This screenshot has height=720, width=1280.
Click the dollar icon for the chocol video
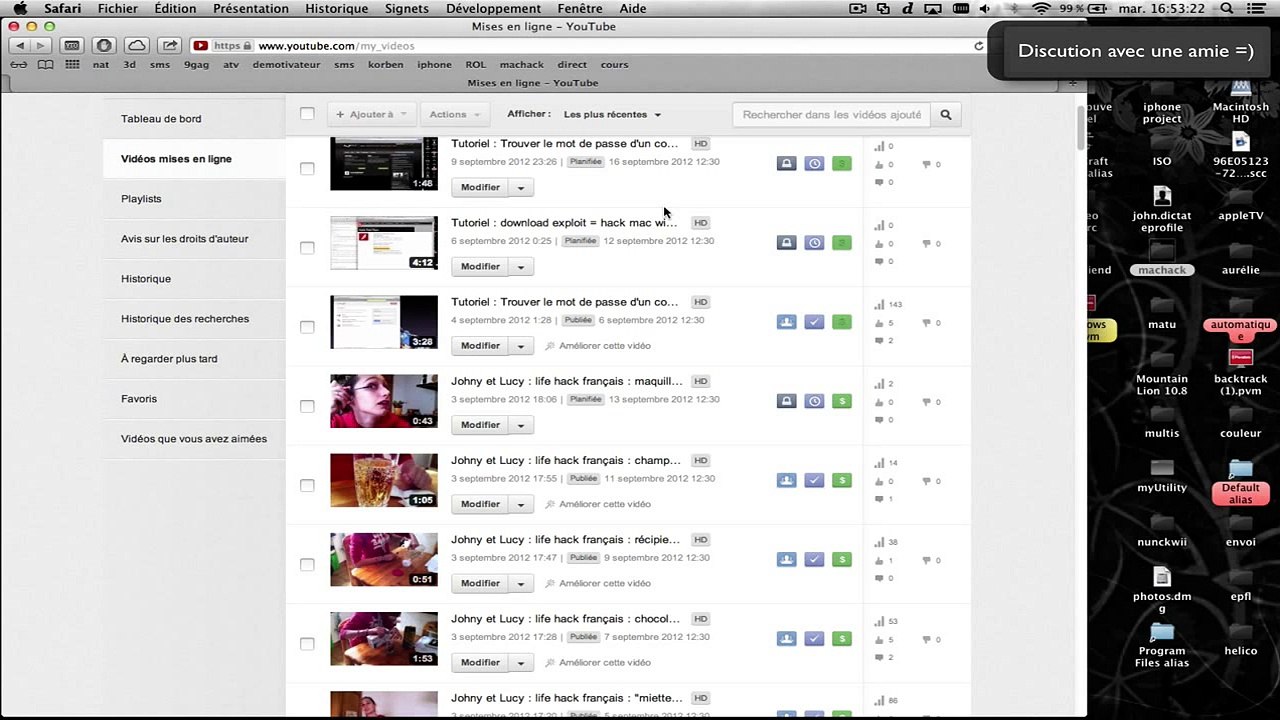click(x=842, y=638)
